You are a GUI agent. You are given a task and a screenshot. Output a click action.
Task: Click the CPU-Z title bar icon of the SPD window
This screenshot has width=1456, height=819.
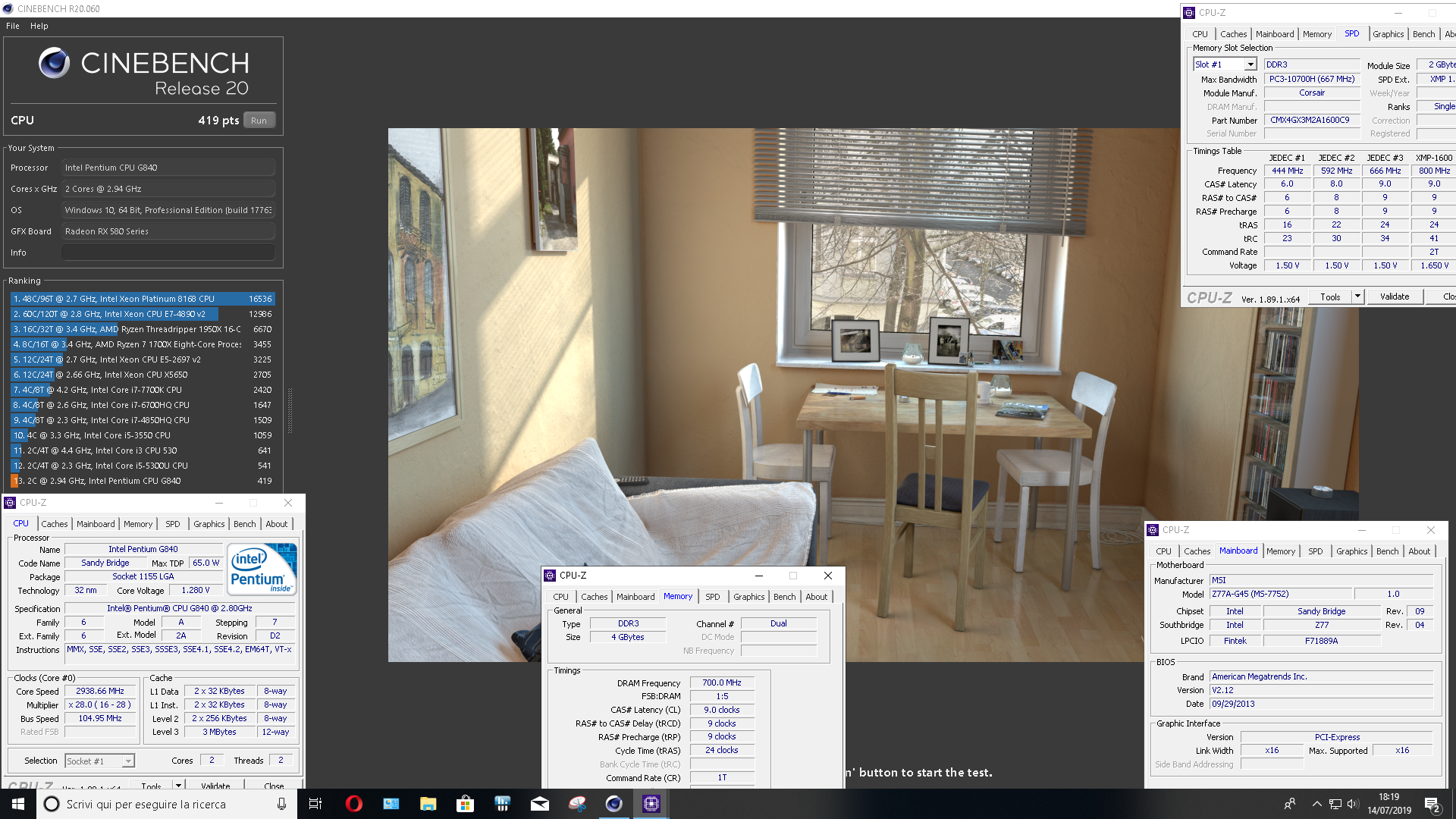1189,13
